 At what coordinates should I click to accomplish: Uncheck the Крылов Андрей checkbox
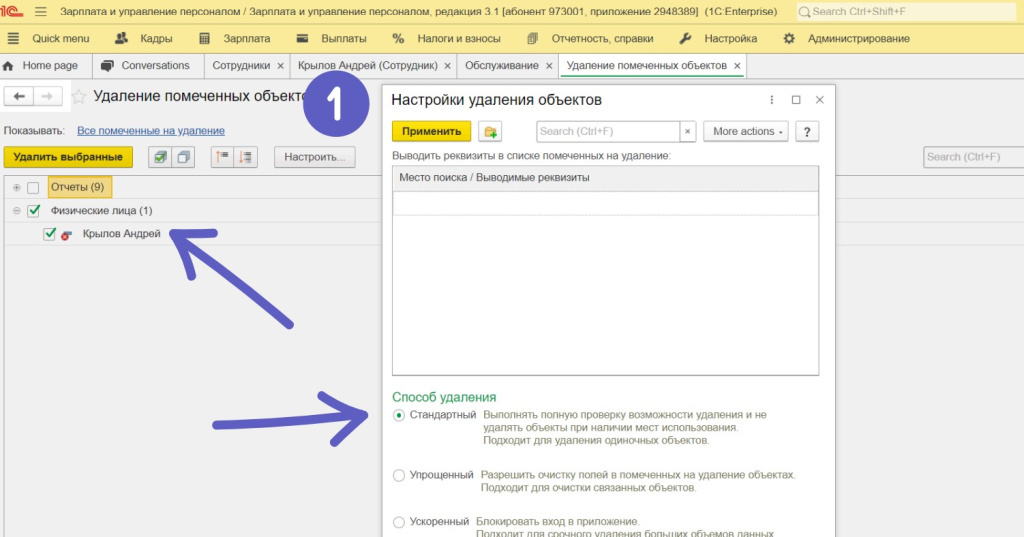coord(50,234)
